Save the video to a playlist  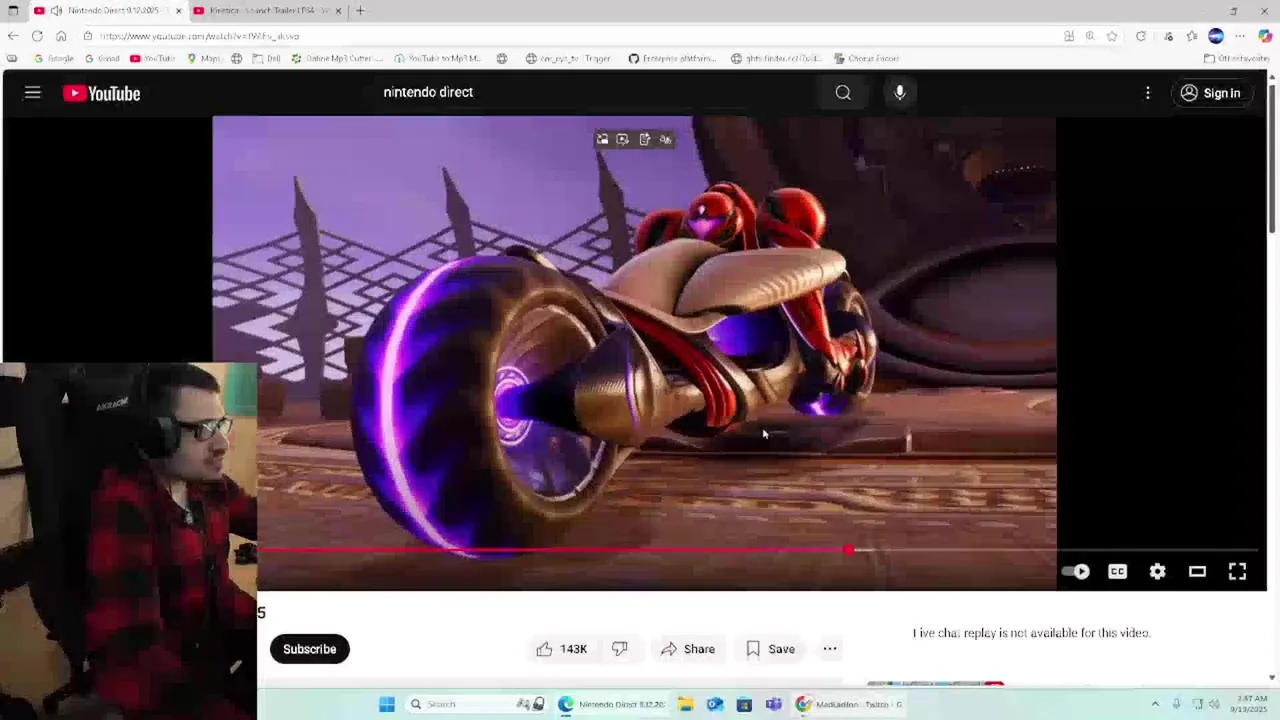770,649
